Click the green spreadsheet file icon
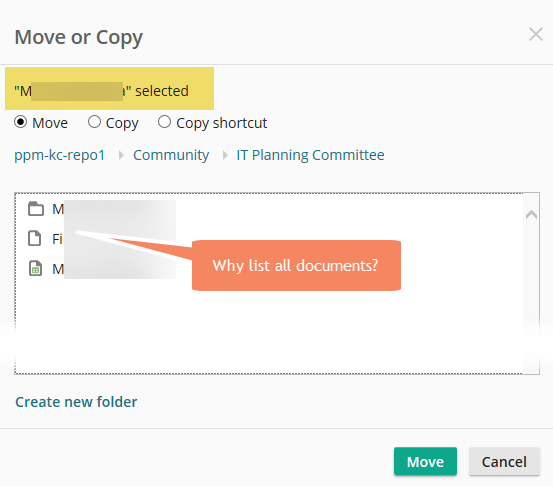The height and width of the screenshot is (486, 553). (x=35, y=268)
